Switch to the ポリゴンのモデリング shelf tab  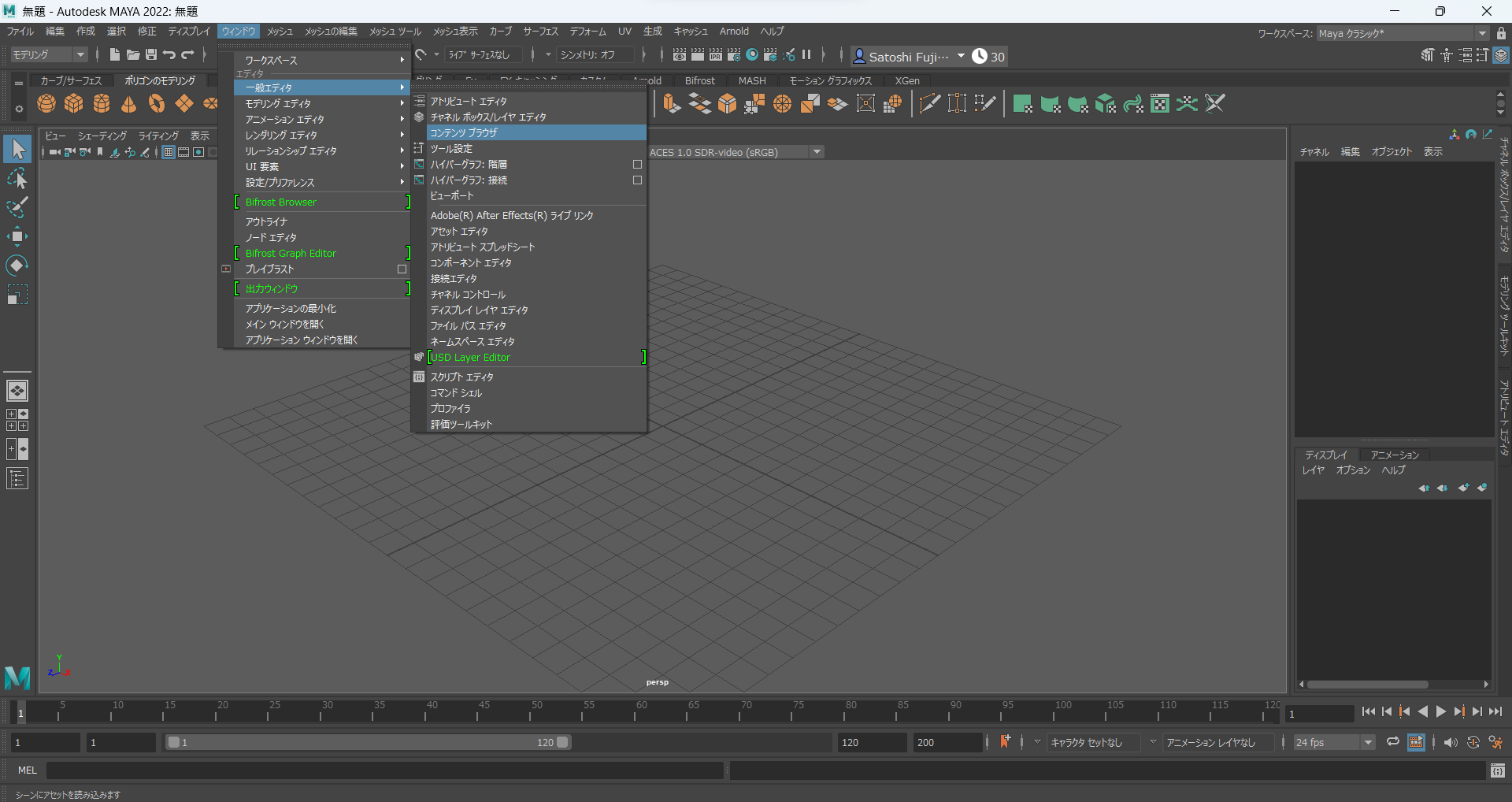(160, 80)
